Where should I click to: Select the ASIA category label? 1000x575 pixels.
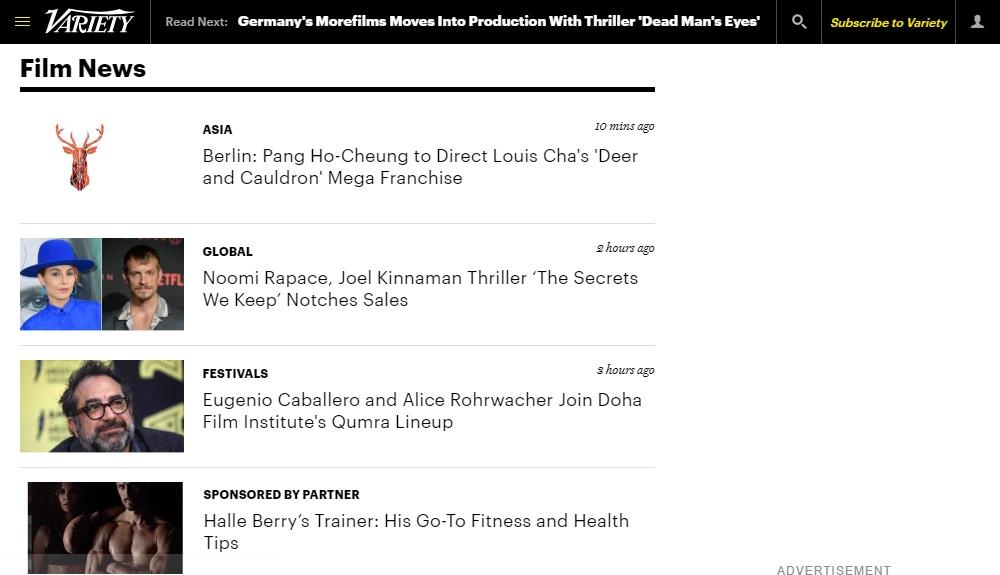coord(217,129)
